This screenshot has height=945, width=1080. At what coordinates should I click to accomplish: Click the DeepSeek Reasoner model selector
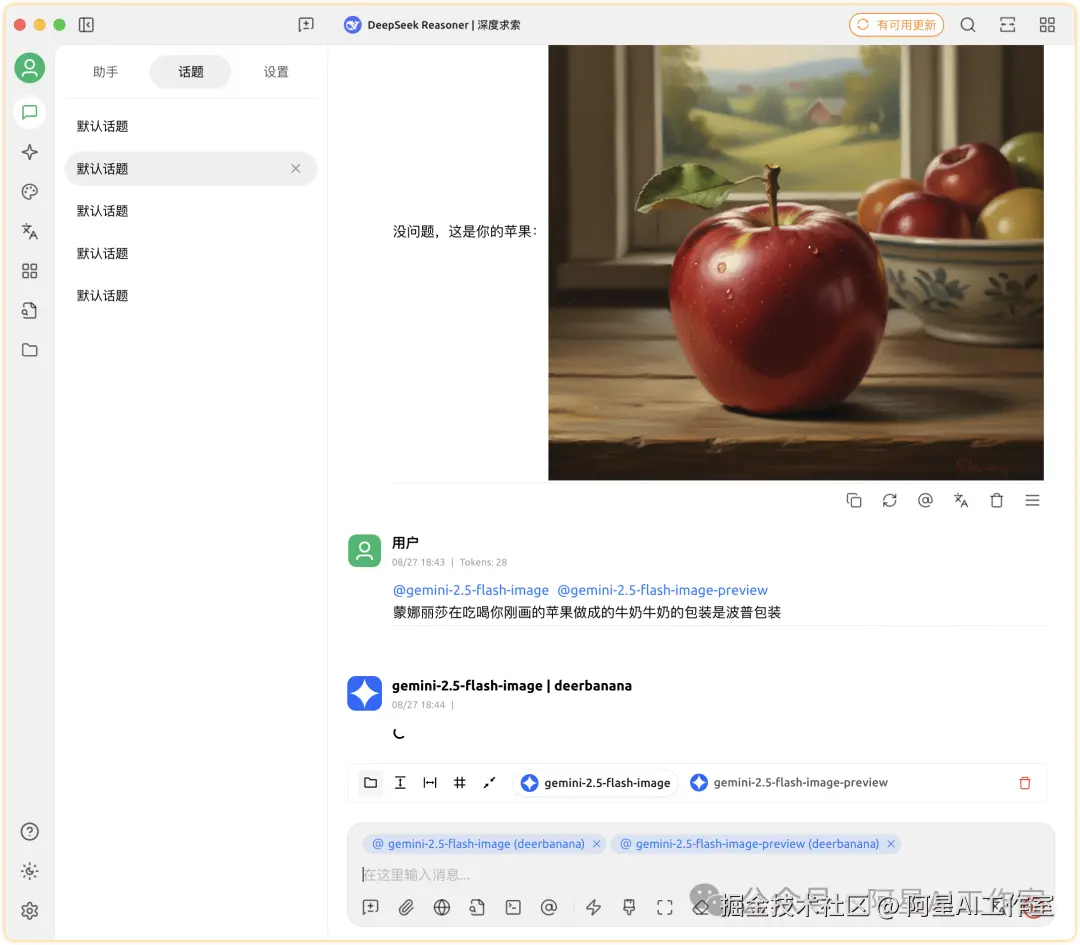click(x=432, y=25)
